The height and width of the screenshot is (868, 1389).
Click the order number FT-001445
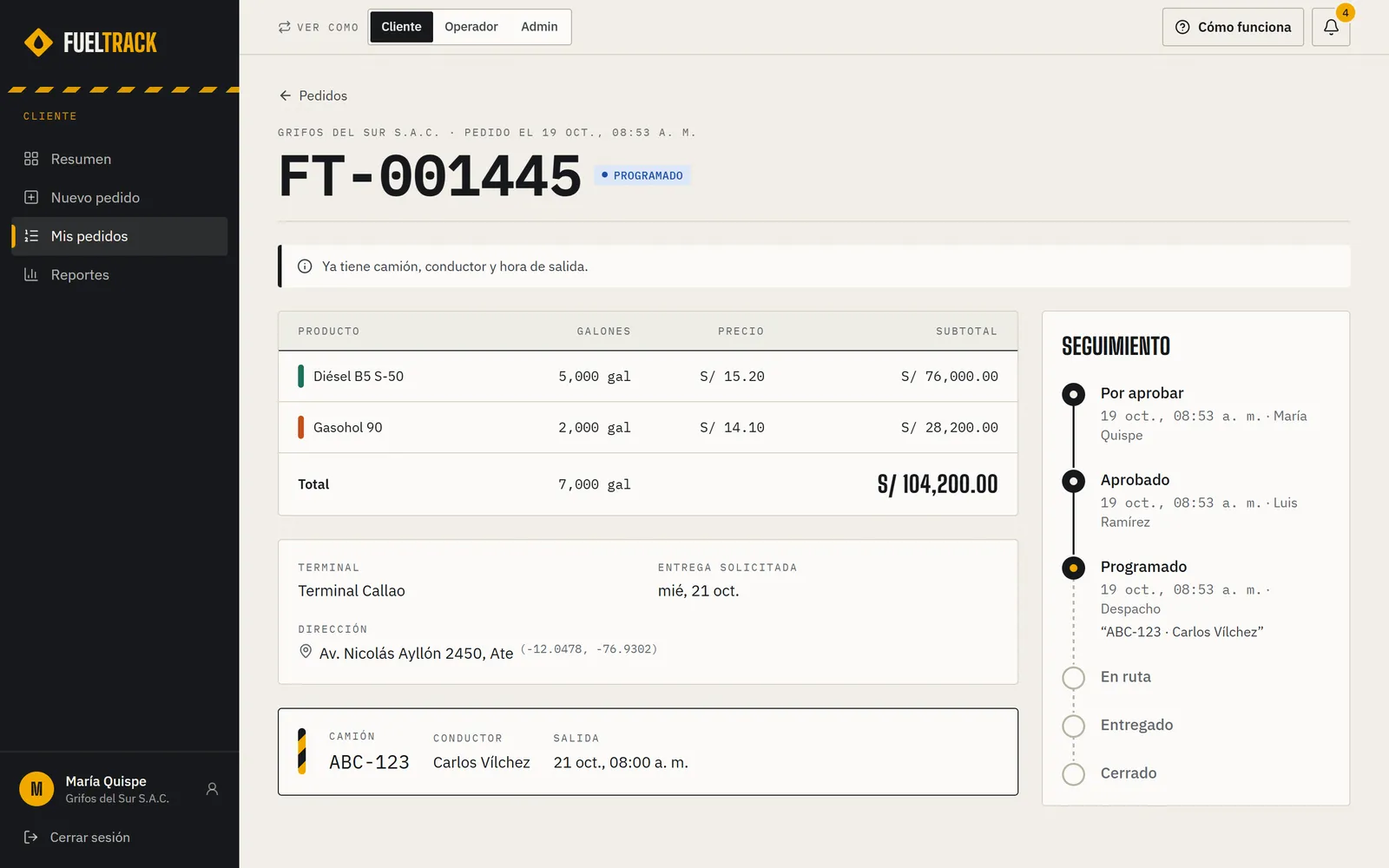(x=430, y=175)
